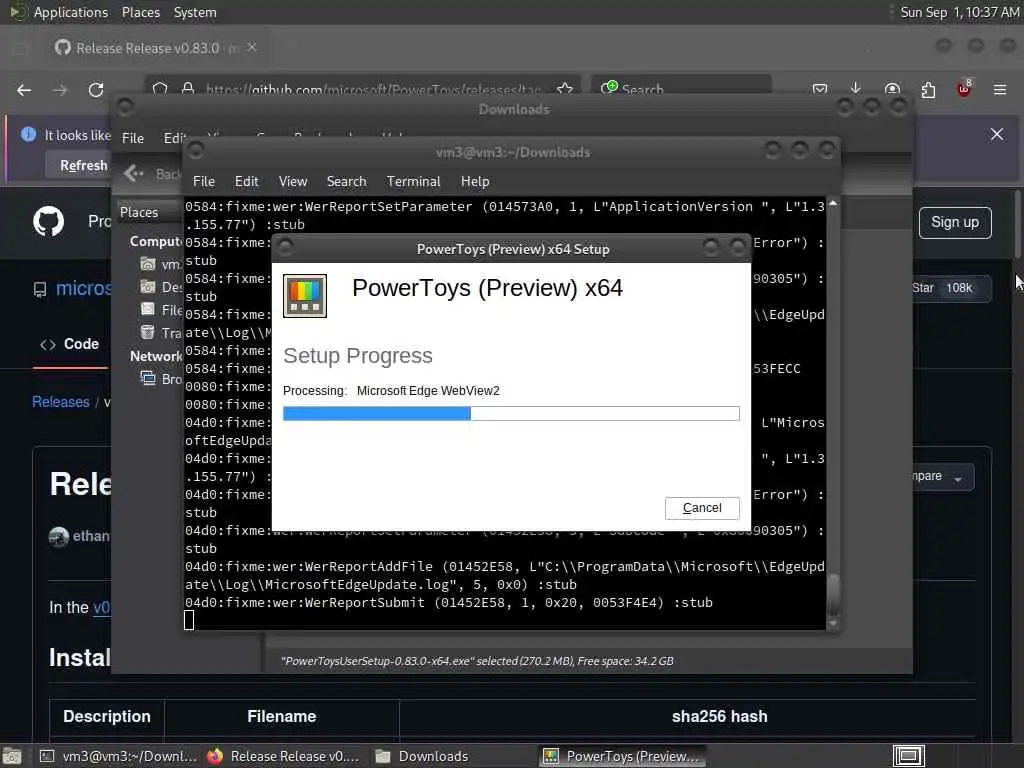Viewport: 1024px width, 768px height.
Task: Click the terminal scrollbar up arrow
Action: click(833, 204)
